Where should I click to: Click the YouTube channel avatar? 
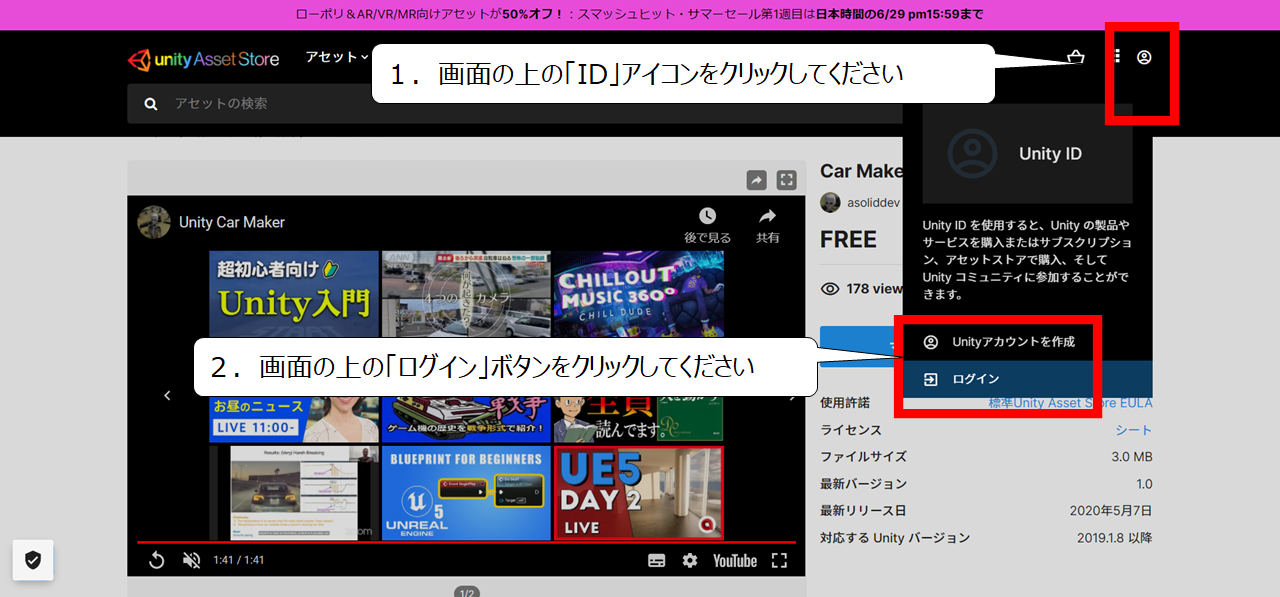[x=154, y=222]
